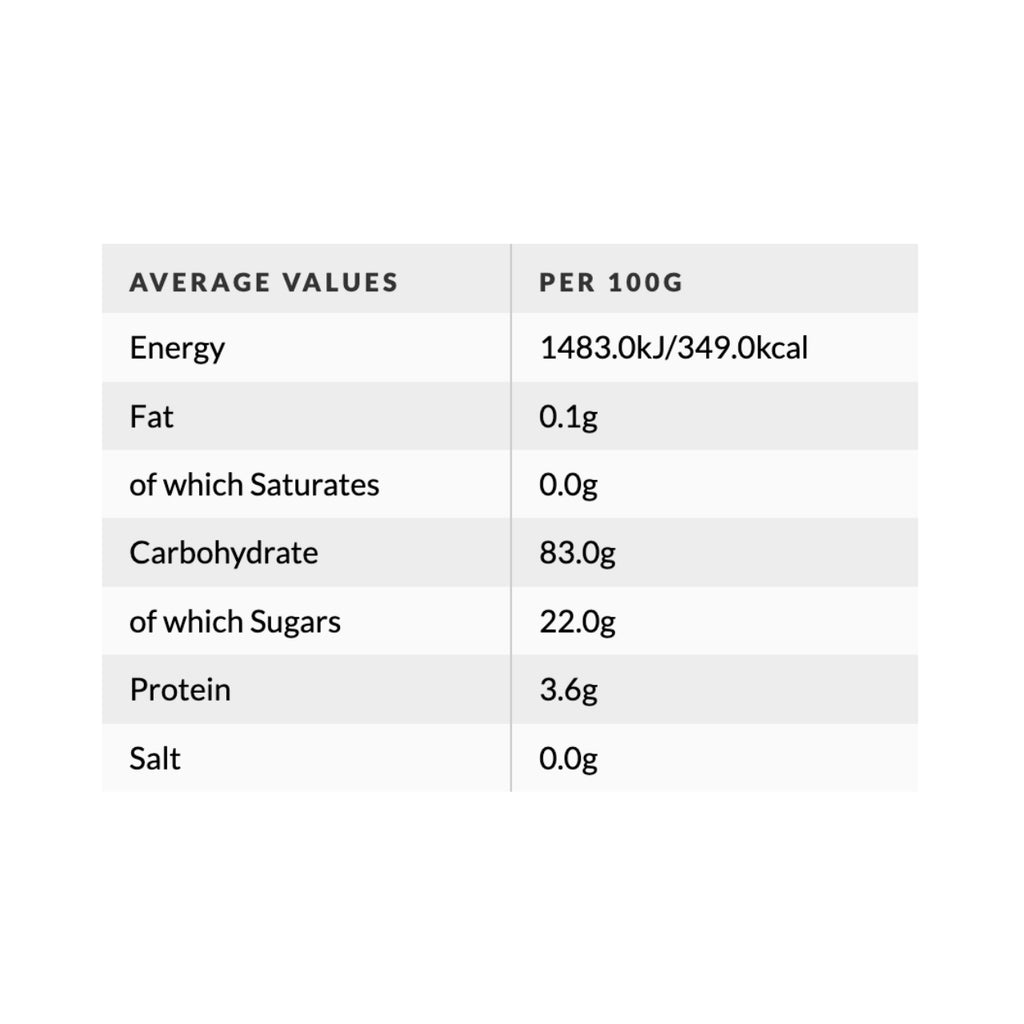Click the word PER in the header
1024x1024 pixels.
pos(565,283)
